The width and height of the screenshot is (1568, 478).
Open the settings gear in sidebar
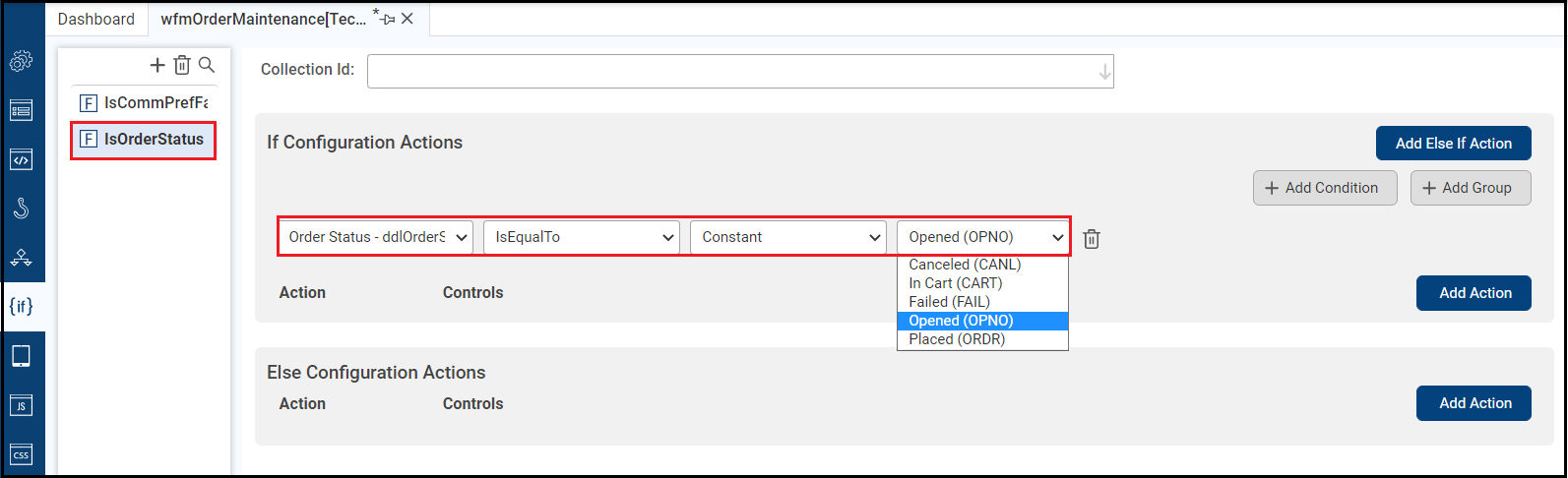(x=21, y=61)
